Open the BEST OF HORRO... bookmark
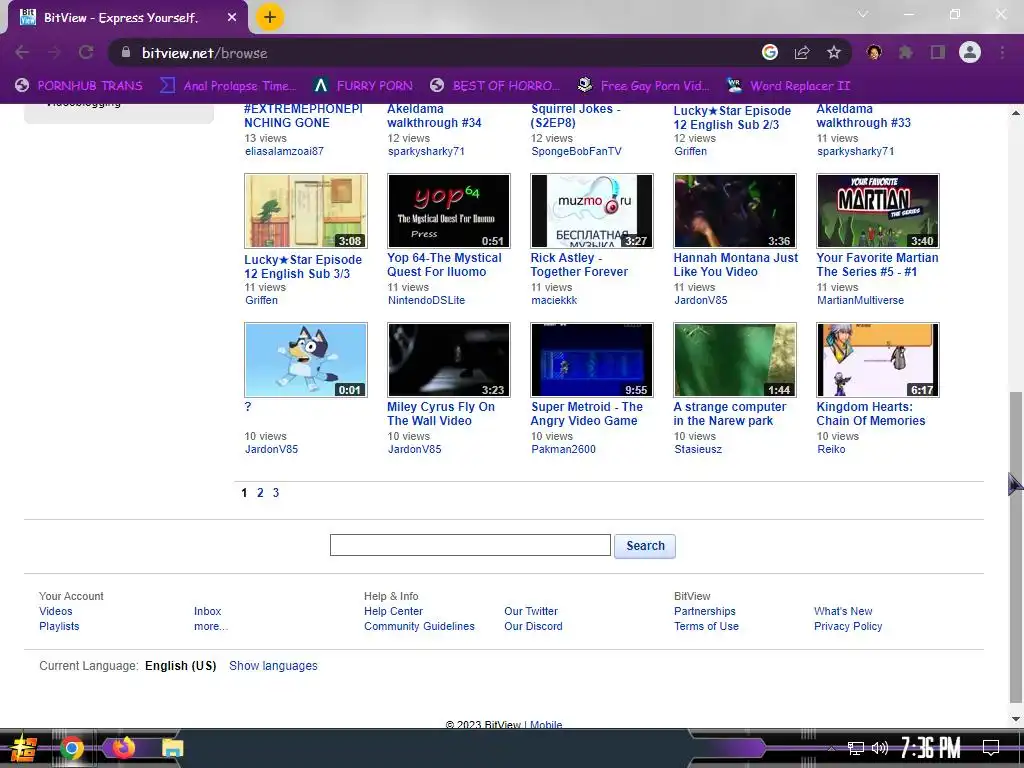This screenshot has width=1024, height=768. point(495,86)
